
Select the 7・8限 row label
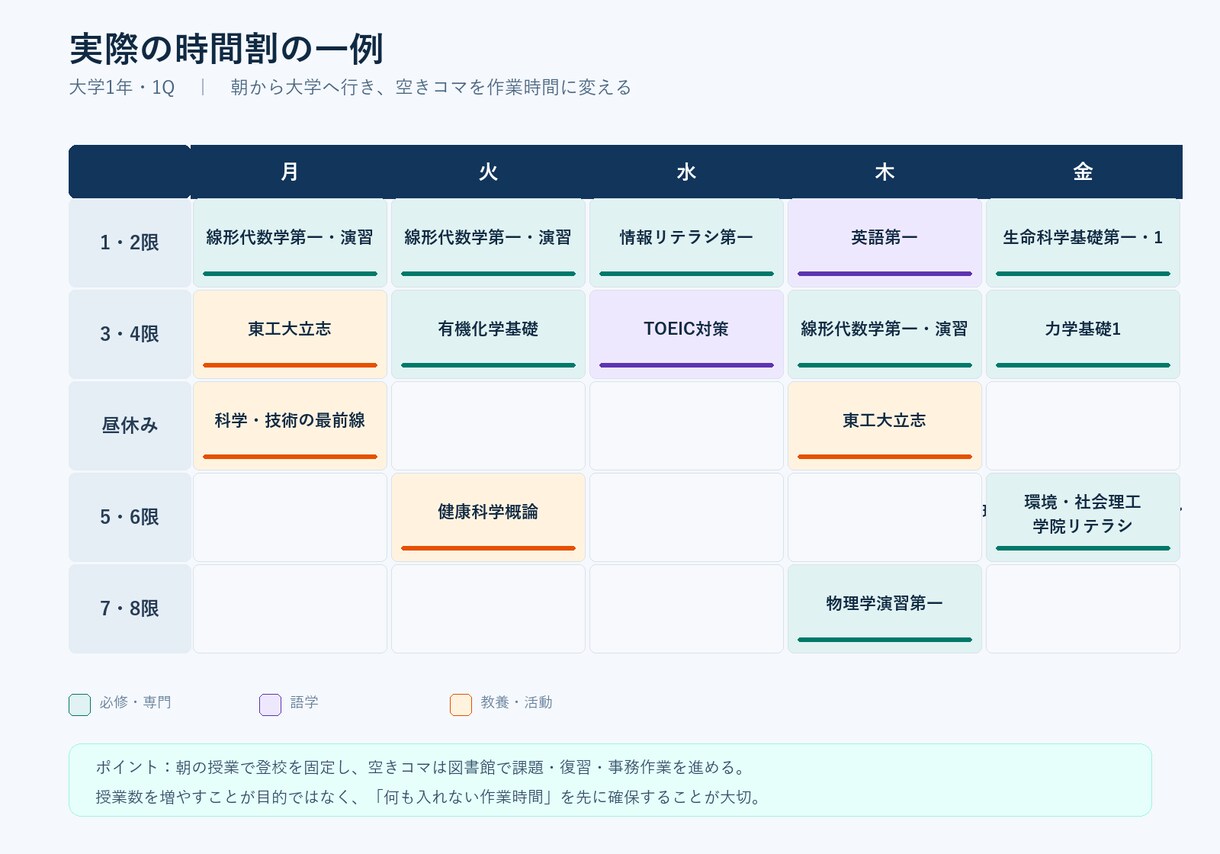(x=130, y=609)
